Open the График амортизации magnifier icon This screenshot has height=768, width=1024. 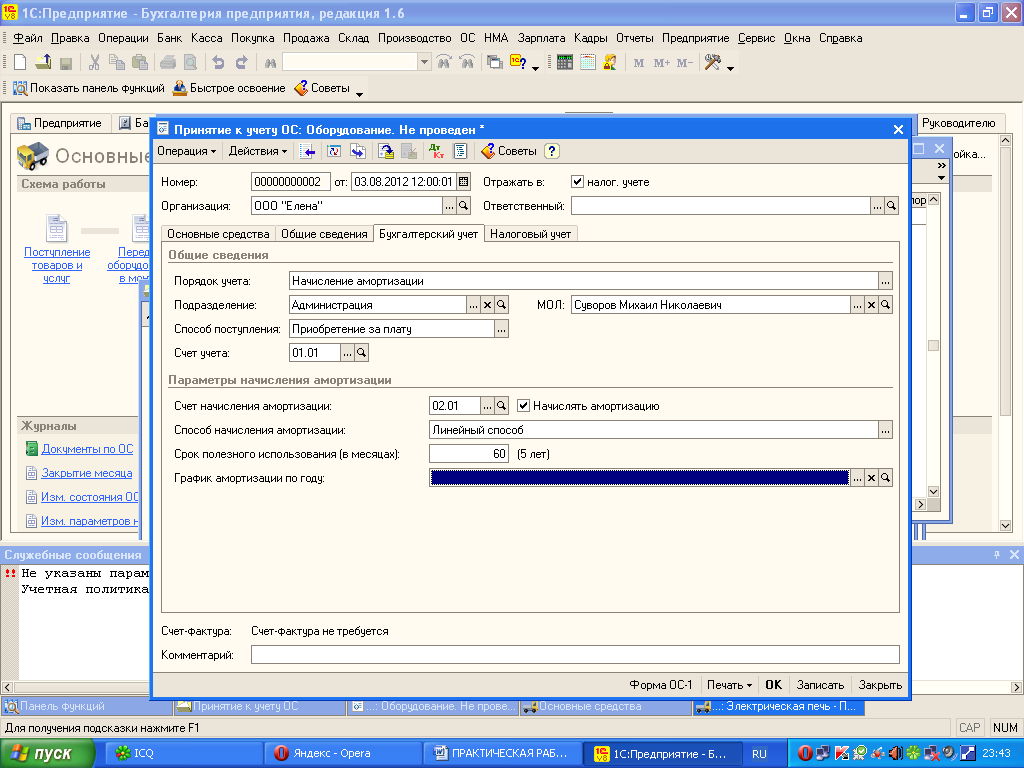pyautogui.click(x=886, y=478)
